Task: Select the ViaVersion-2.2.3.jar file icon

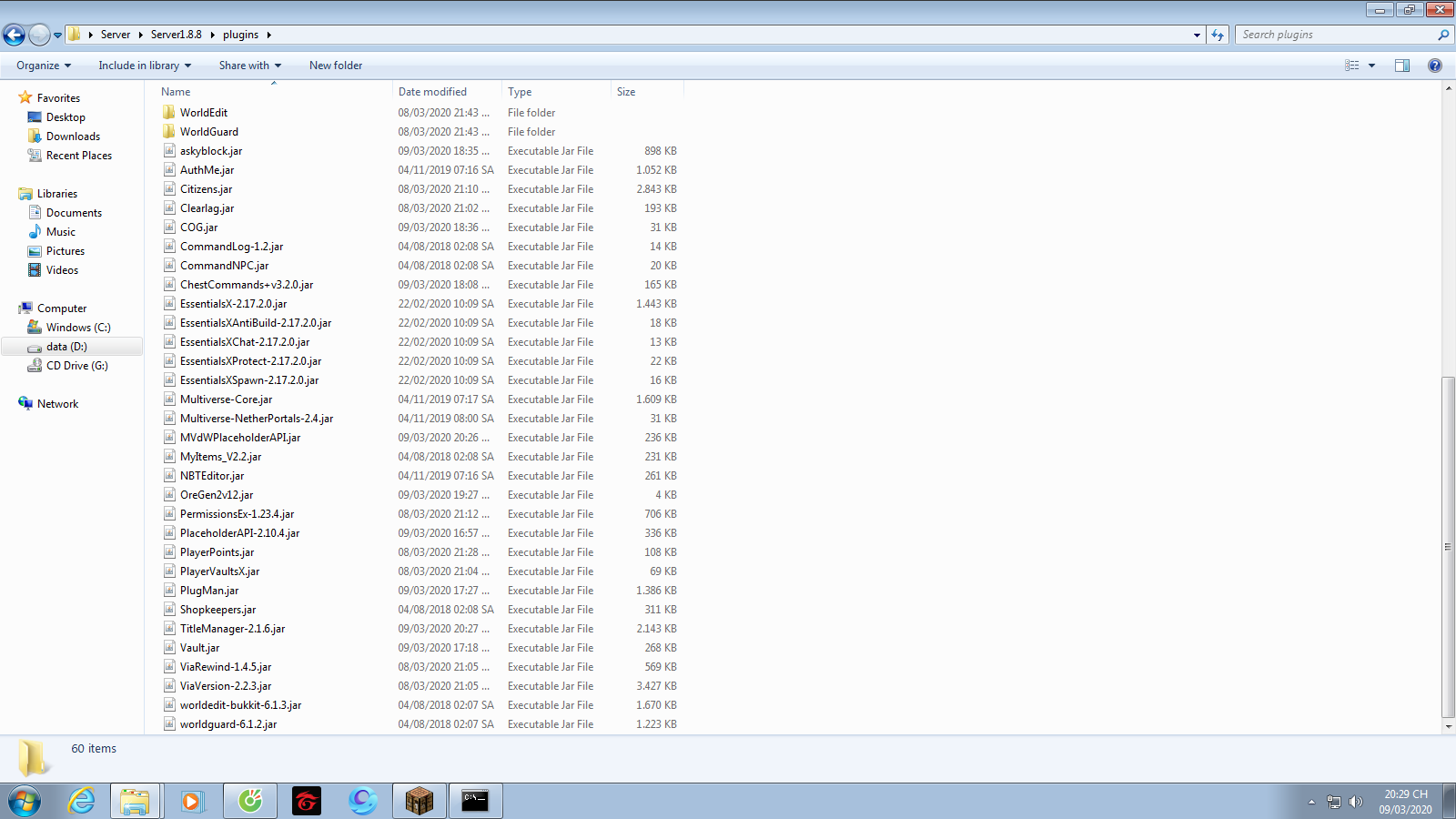Action: 169,686
